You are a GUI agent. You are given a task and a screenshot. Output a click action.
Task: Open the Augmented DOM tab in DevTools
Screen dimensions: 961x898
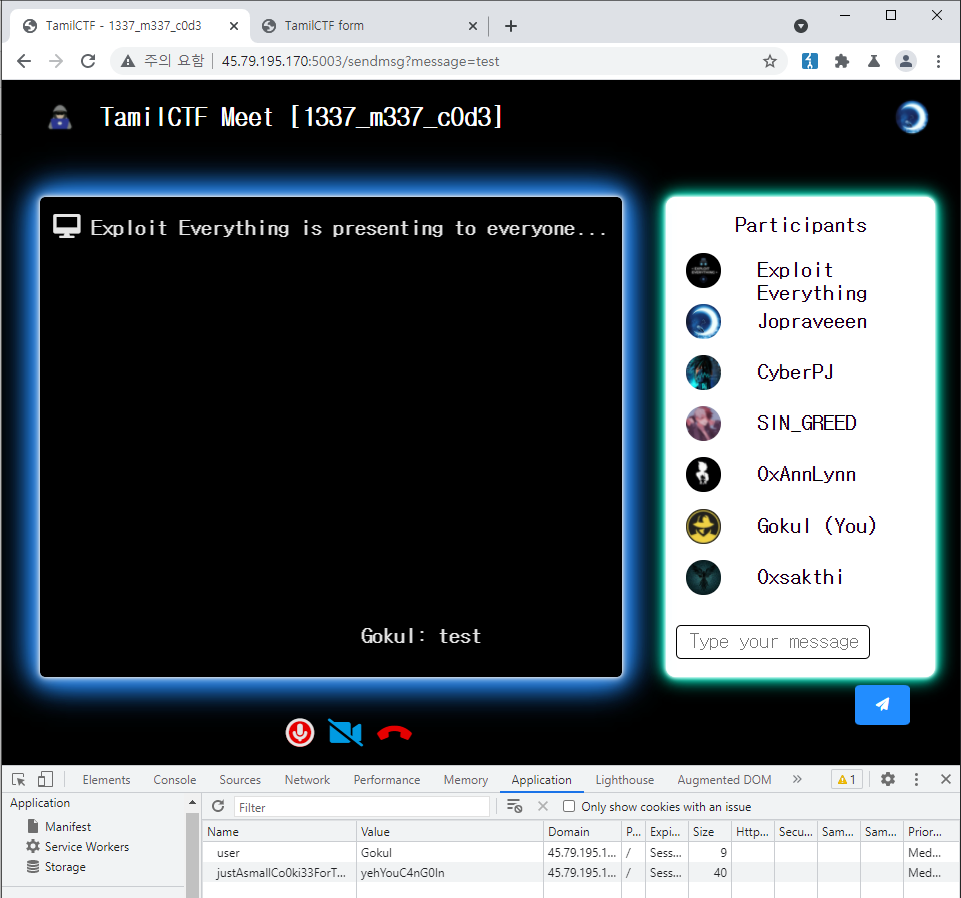pos(724,780)
